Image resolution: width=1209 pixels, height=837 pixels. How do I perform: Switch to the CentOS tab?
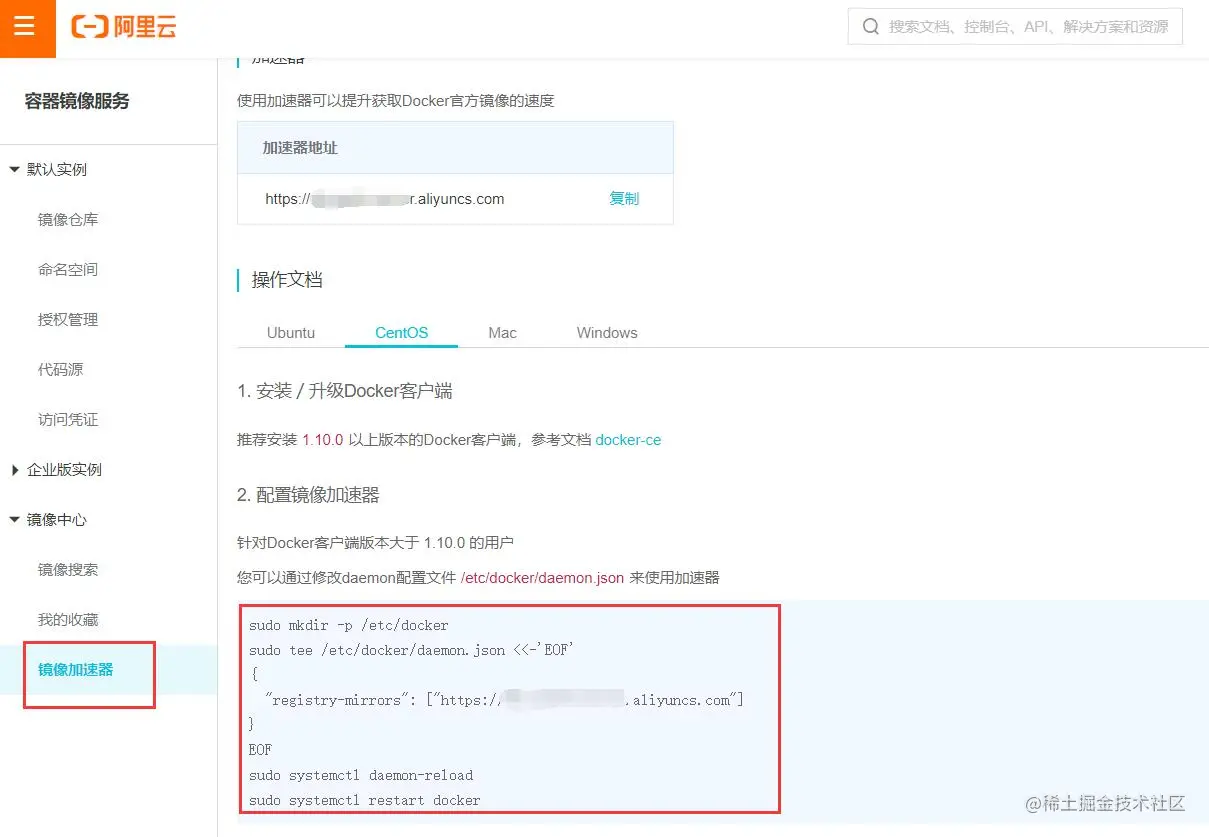pos(402,333)
